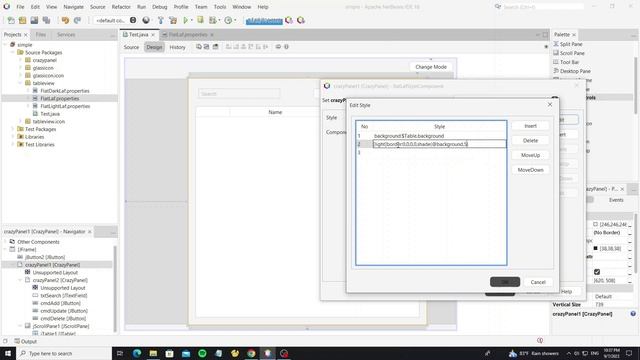
Task: Click Split Pane in the Palette
Action: click(571, 44)
